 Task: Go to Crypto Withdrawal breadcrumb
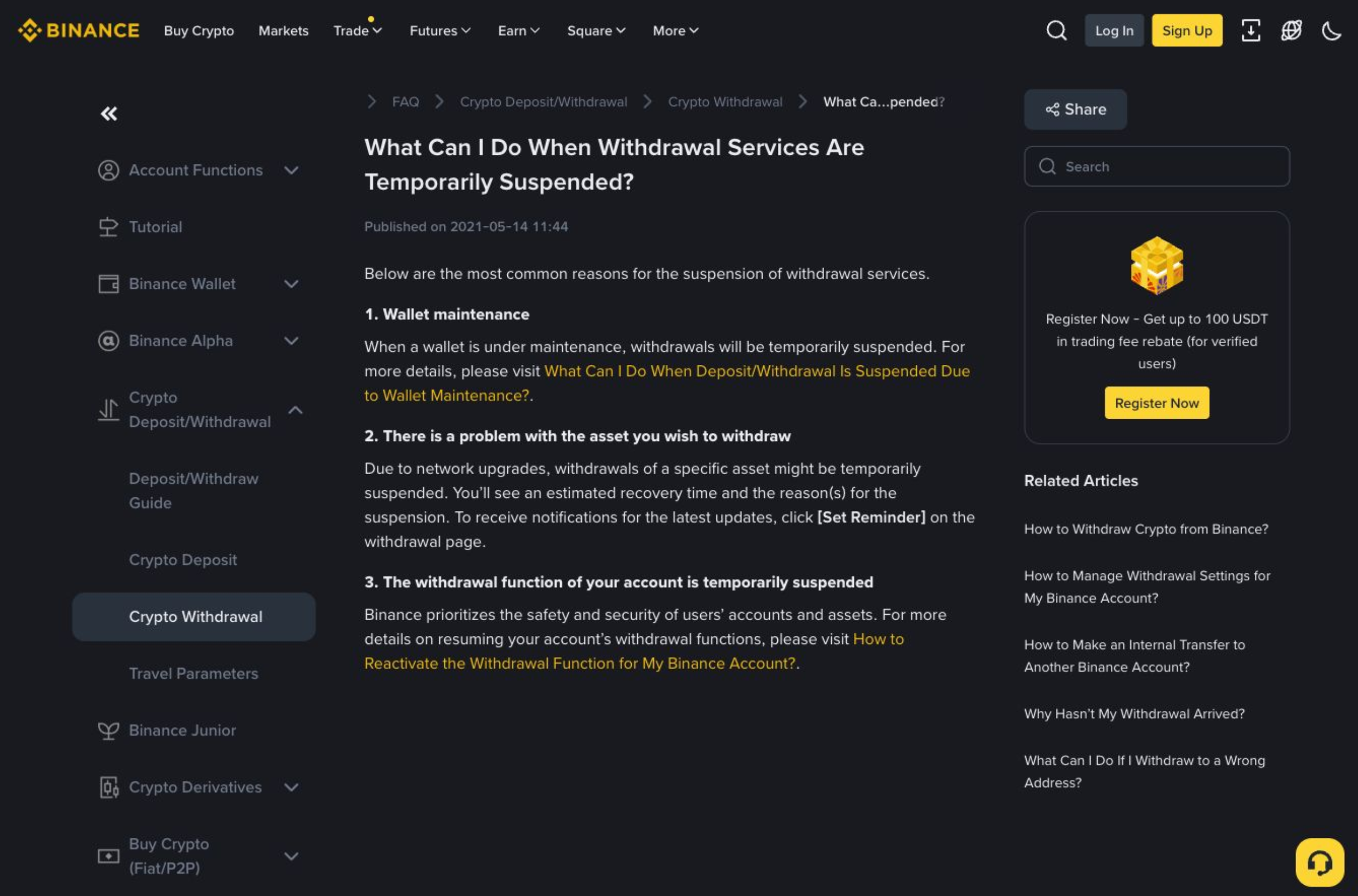(725, 102)
